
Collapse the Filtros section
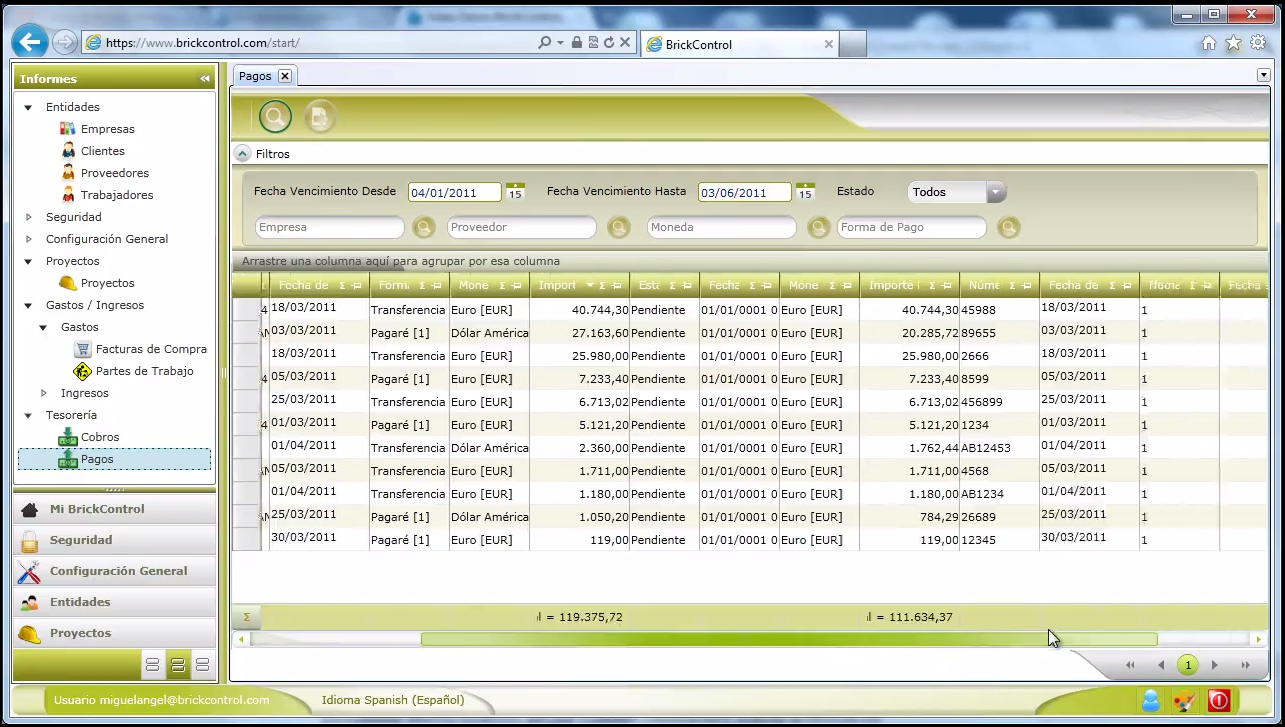pos(243,154)
